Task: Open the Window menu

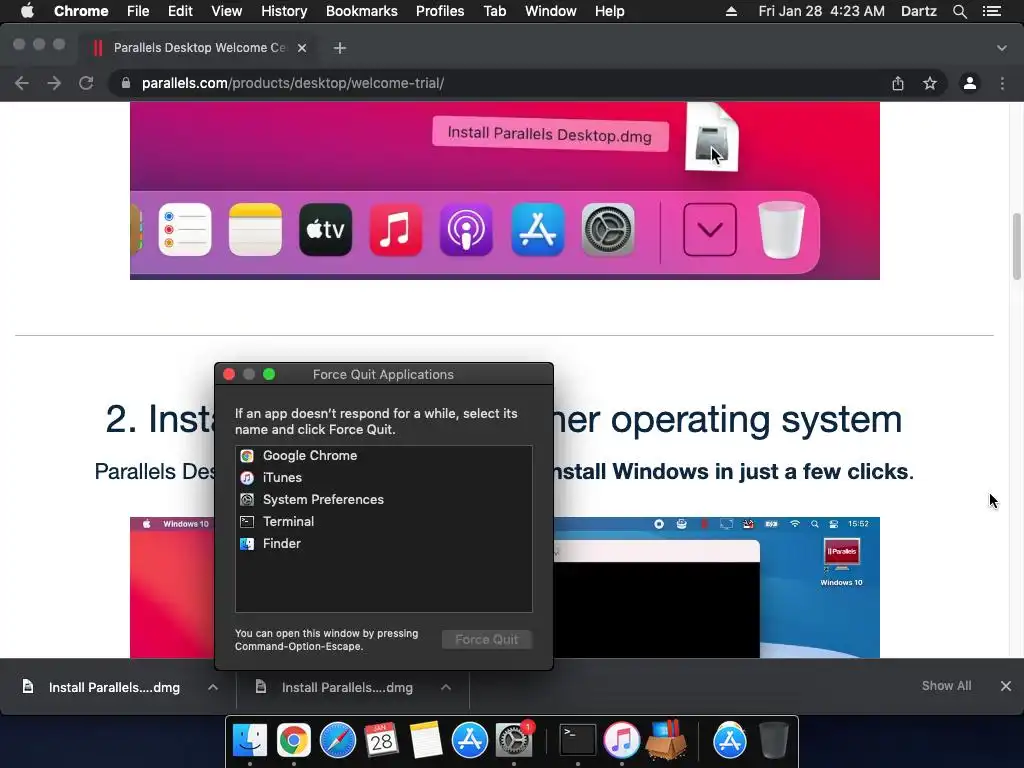Action: 551,11
